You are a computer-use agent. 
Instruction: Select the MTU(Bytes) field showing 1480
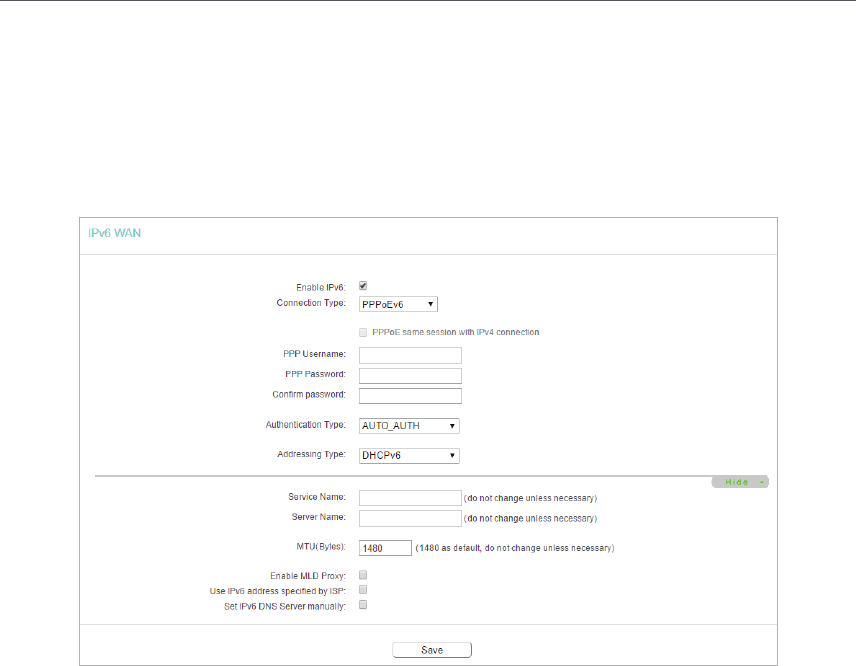tap(385, 548)
